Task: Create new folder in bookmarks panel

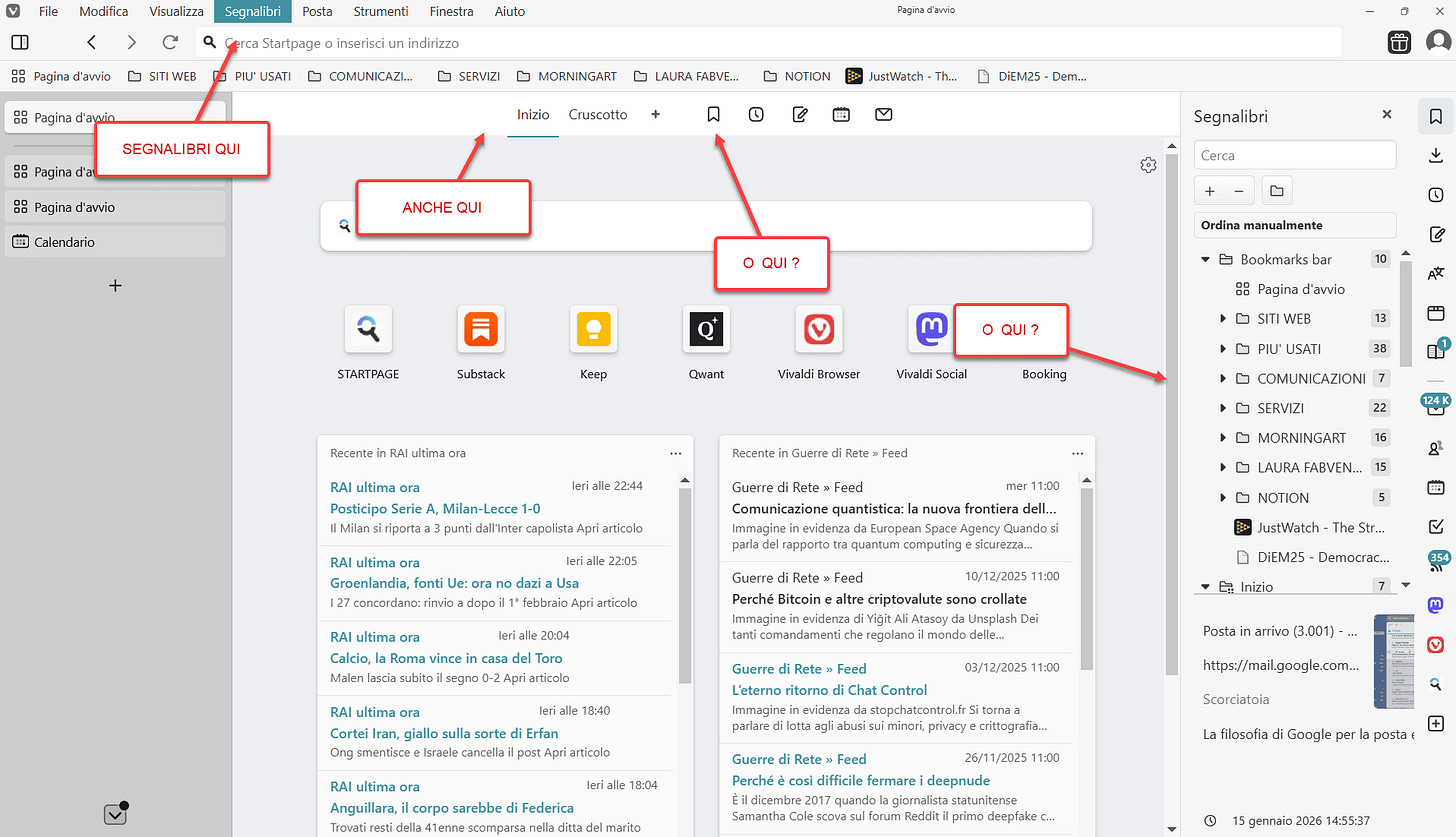Action: pos(1276,190)
